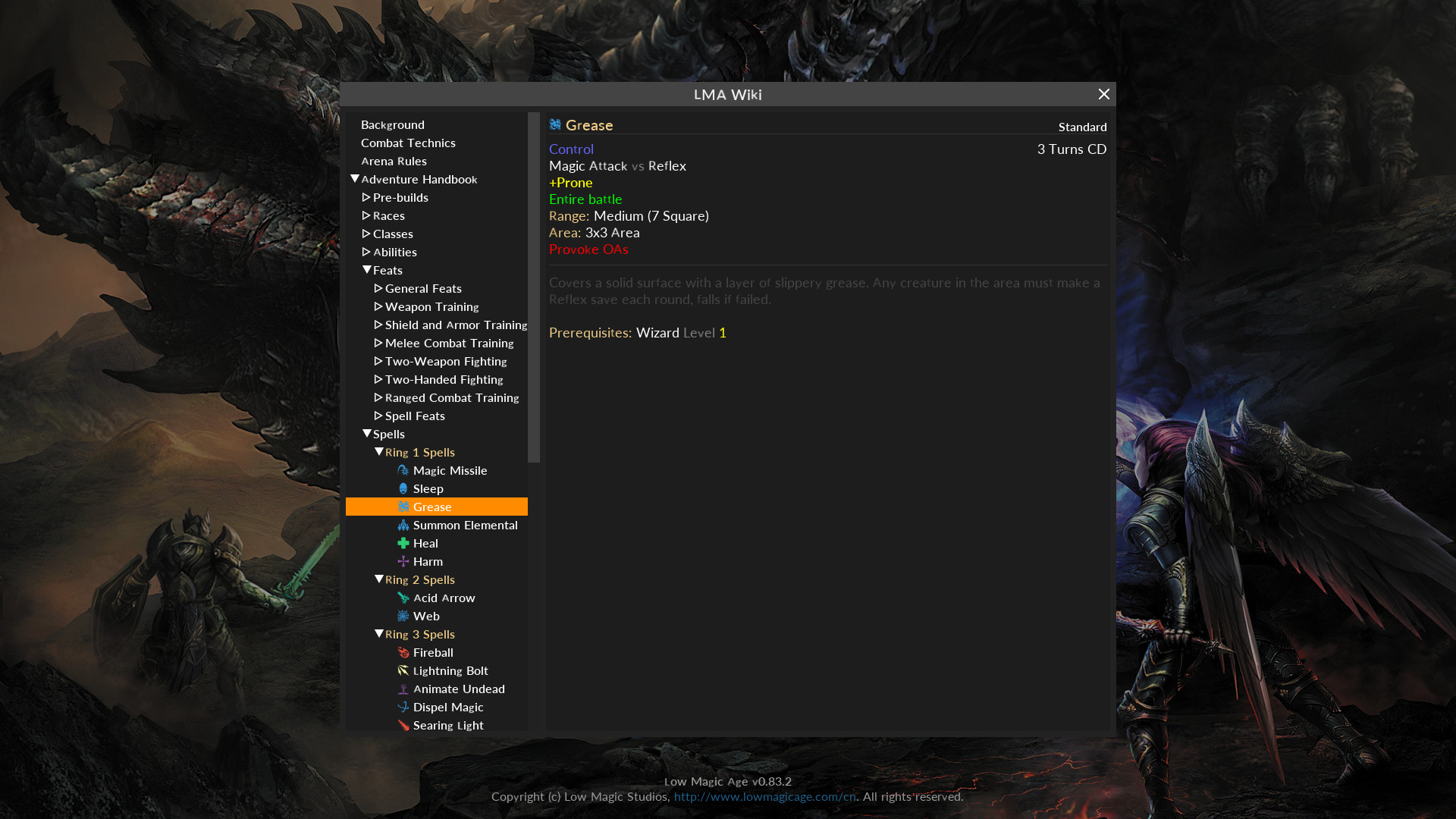Screen dimensions: 1456x819
Task: Click the Lightning Bolt spell icon
Action: tap(403, 670)
